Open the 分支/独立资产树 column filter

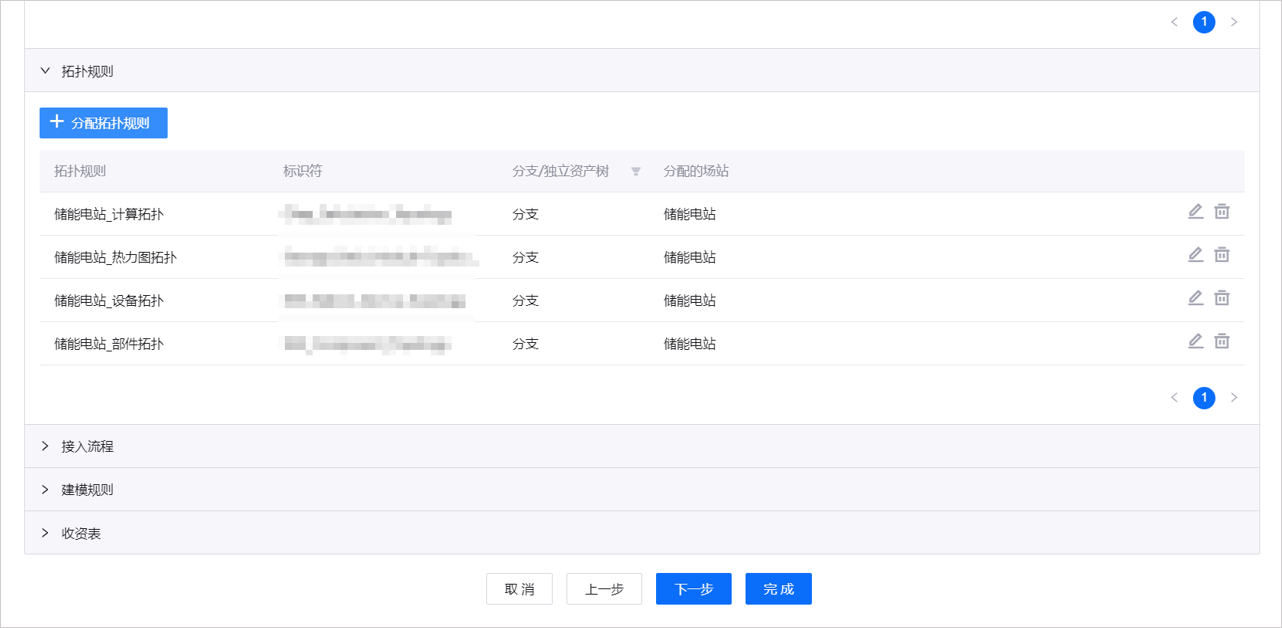[x=635, y=172]
